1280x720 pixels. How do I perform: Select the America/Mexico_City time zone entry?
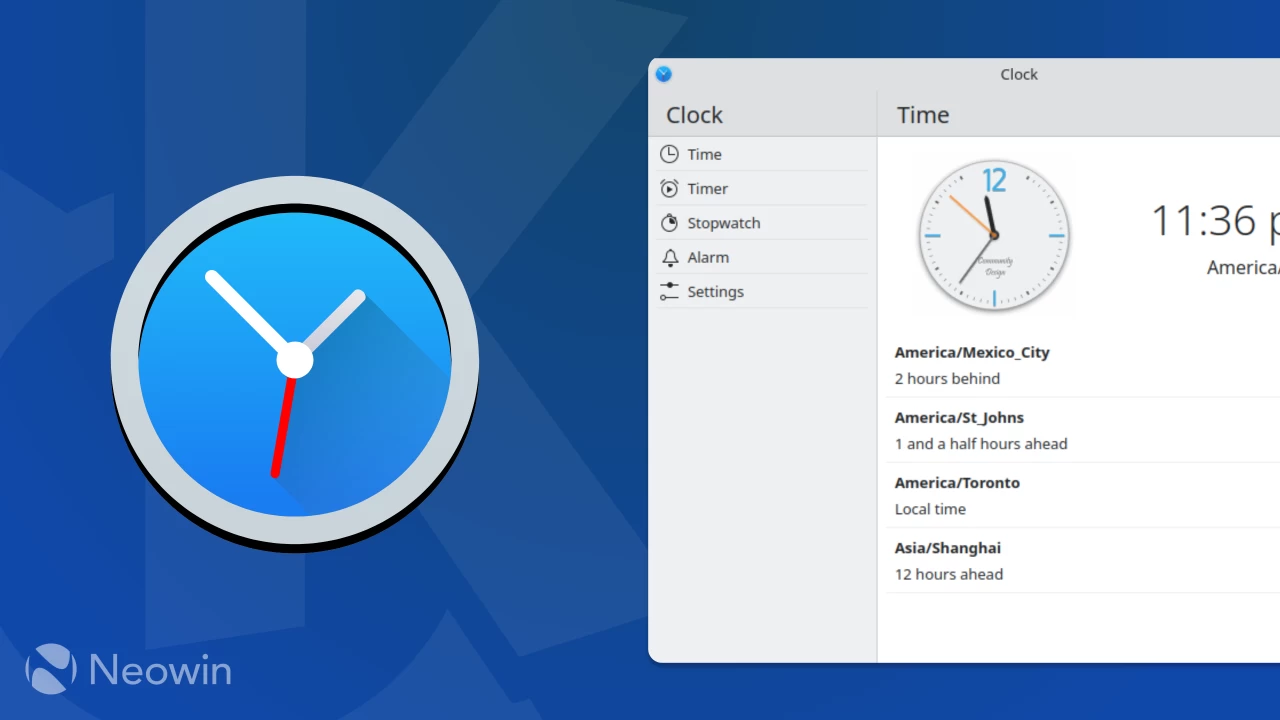click(x=1082, y=365)
